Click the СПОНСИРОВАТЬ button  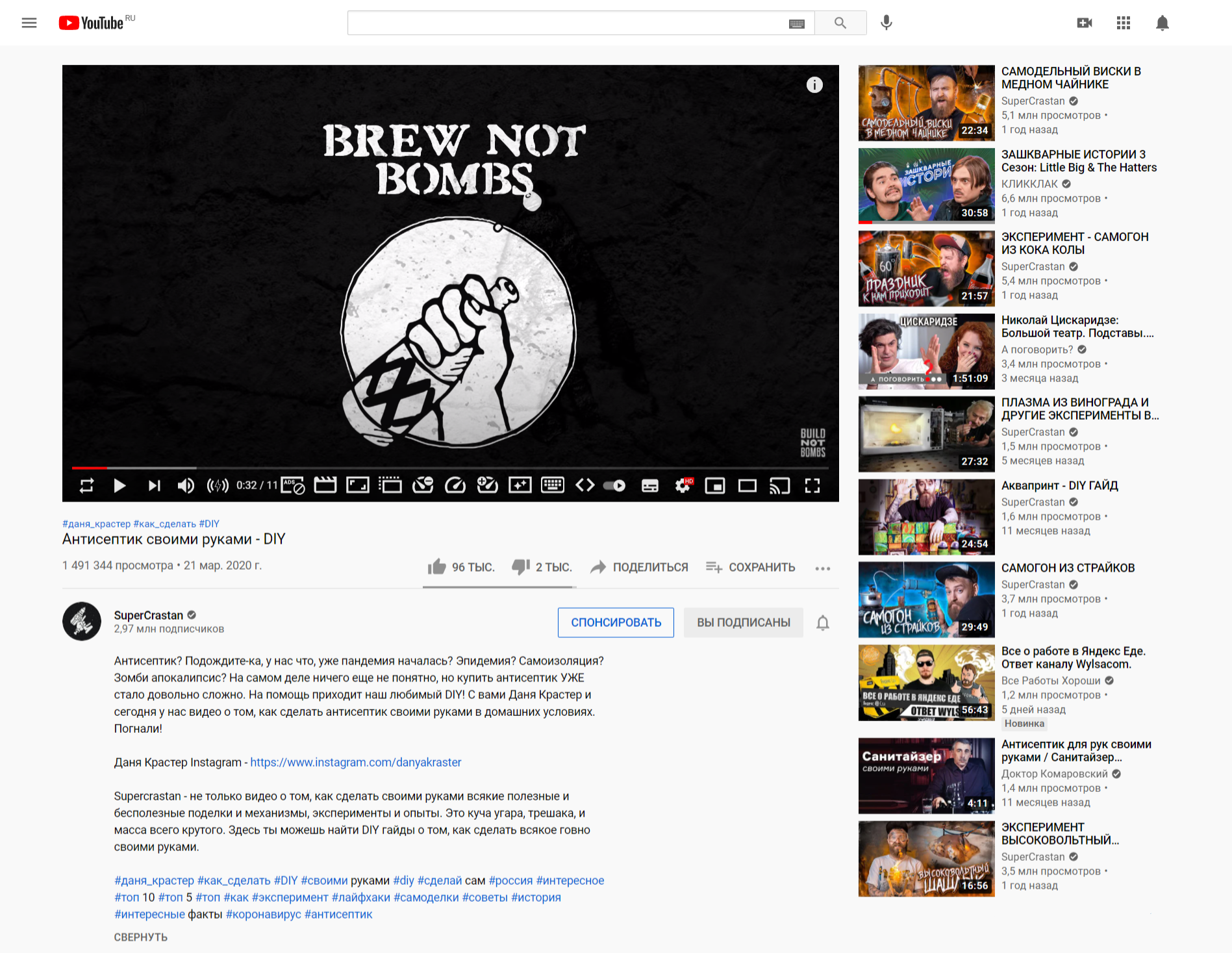tap(616, 622)
